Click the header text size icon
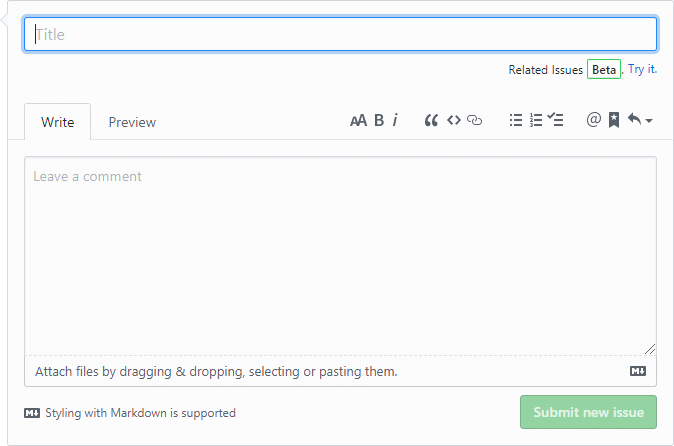This screenshot has width=674, height=446. pyautogui.click(x=358, y=121)
